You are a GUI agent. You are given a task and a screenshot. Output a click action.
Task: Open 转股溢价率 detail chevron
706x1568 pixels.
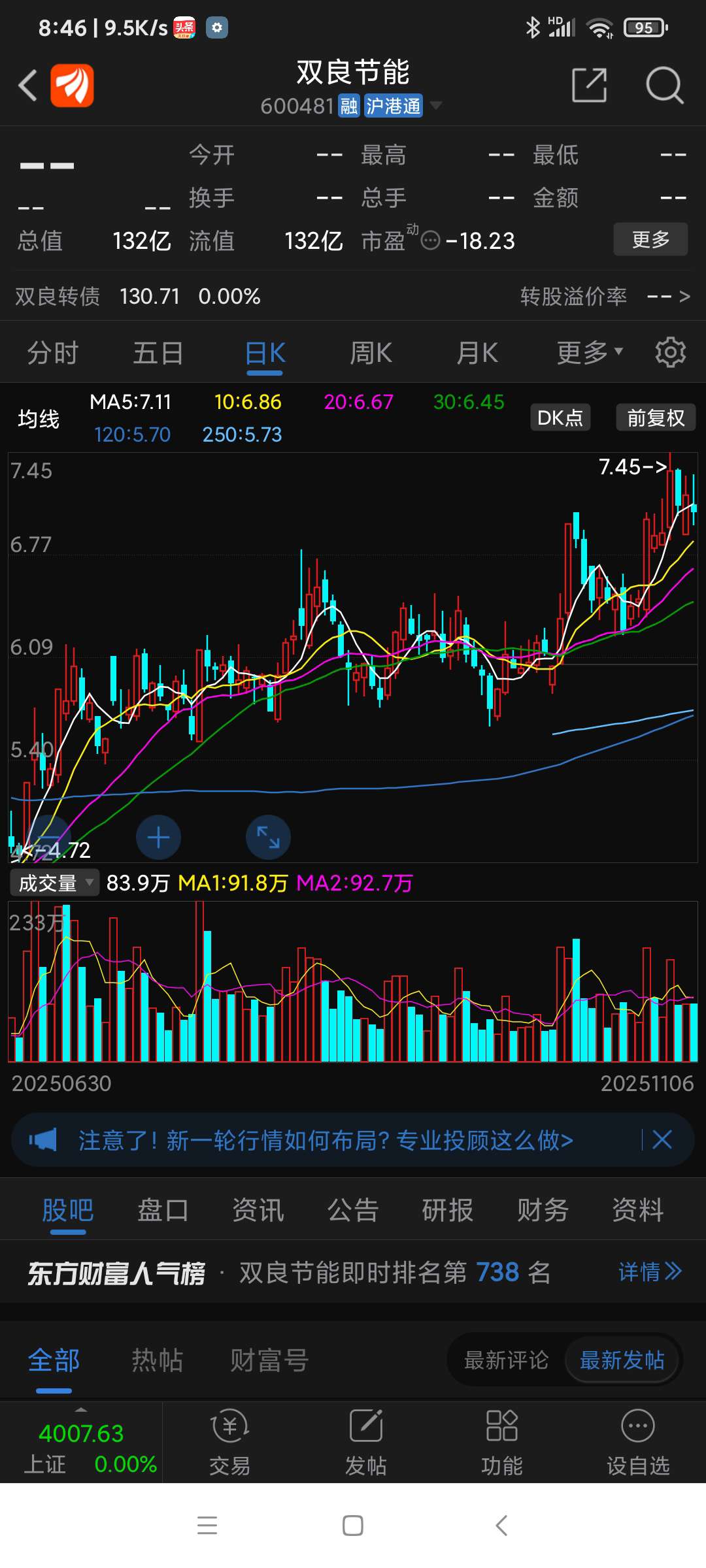(x=684, y=297)
